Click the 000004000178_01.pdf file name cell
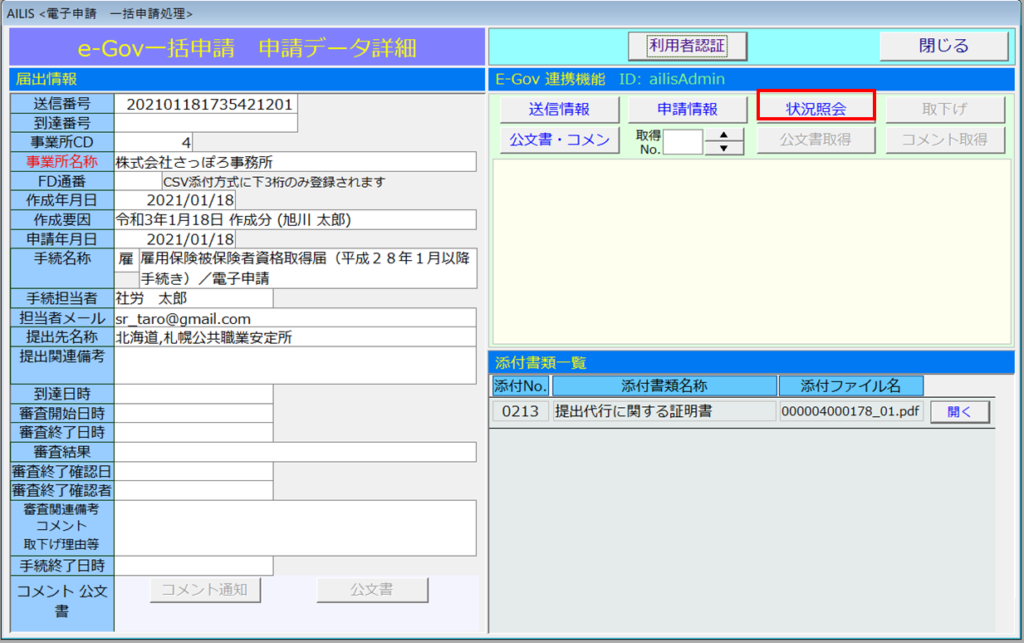The image size is (1024, 643). pyautogui.click(x=850, y=411)
